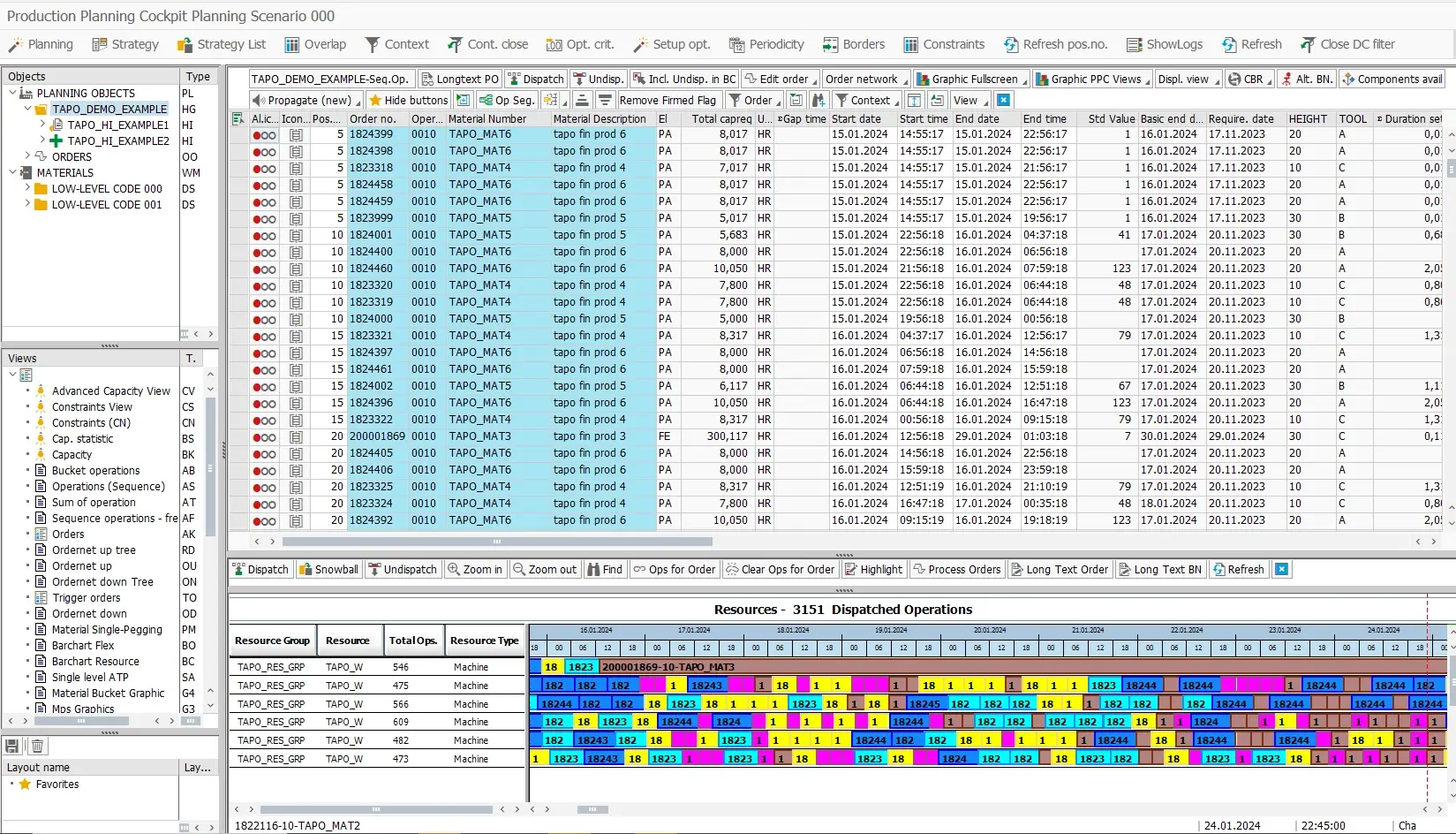This screenshot has height=834, width=1456.
Task: Open the Displ. view dropdown
Action: (1188, 79)
